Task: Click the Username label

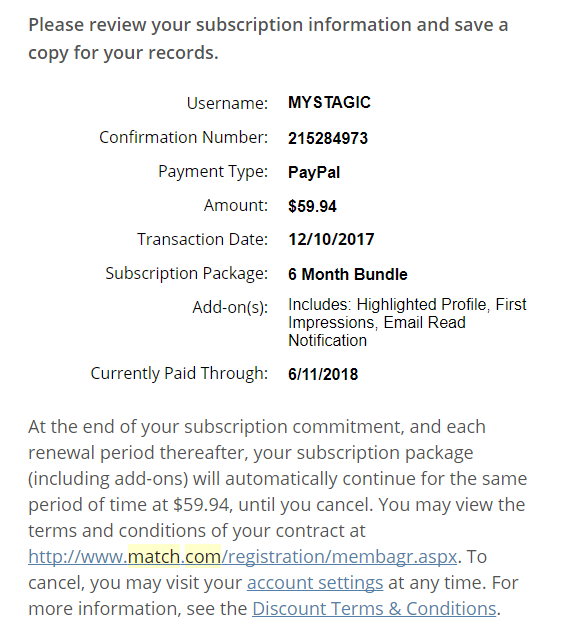Action: (x=227, y=103)
